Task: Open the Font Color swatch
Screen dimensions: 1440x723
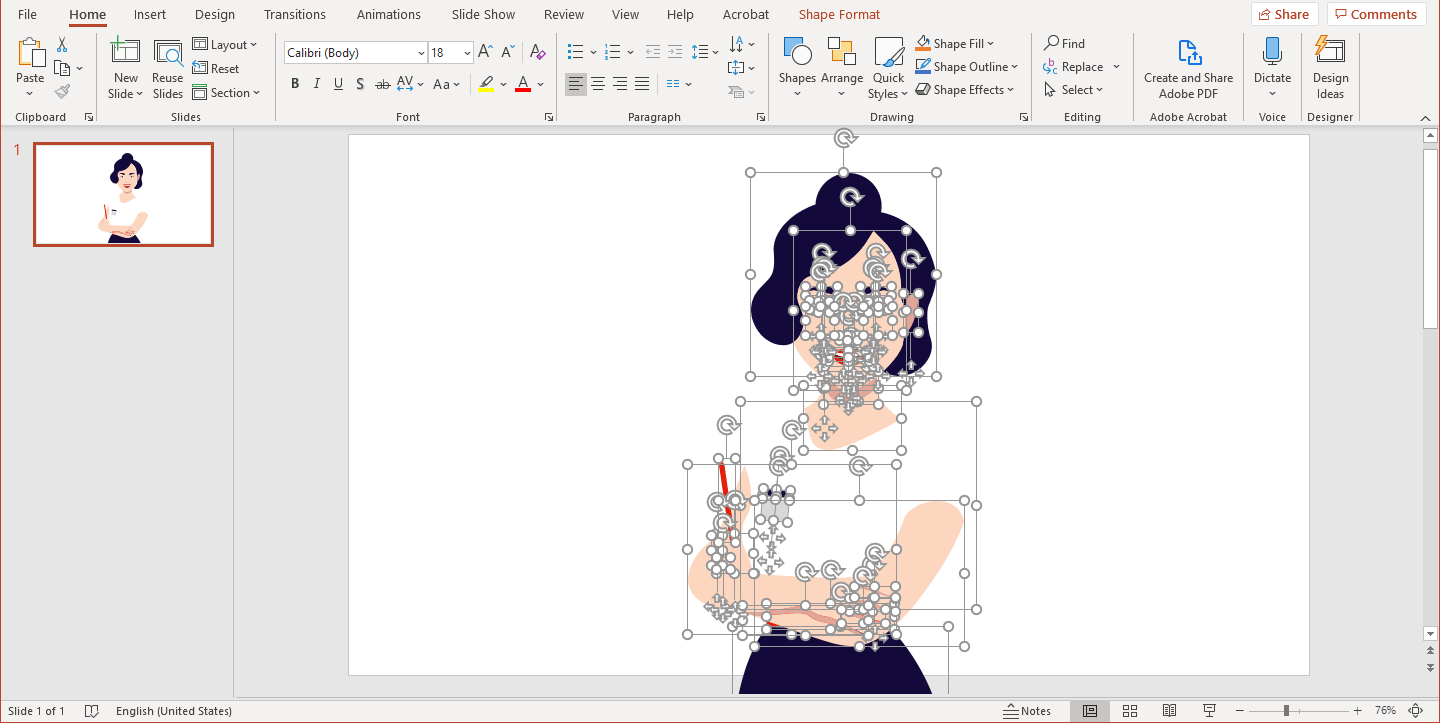Action: [523, 84]
